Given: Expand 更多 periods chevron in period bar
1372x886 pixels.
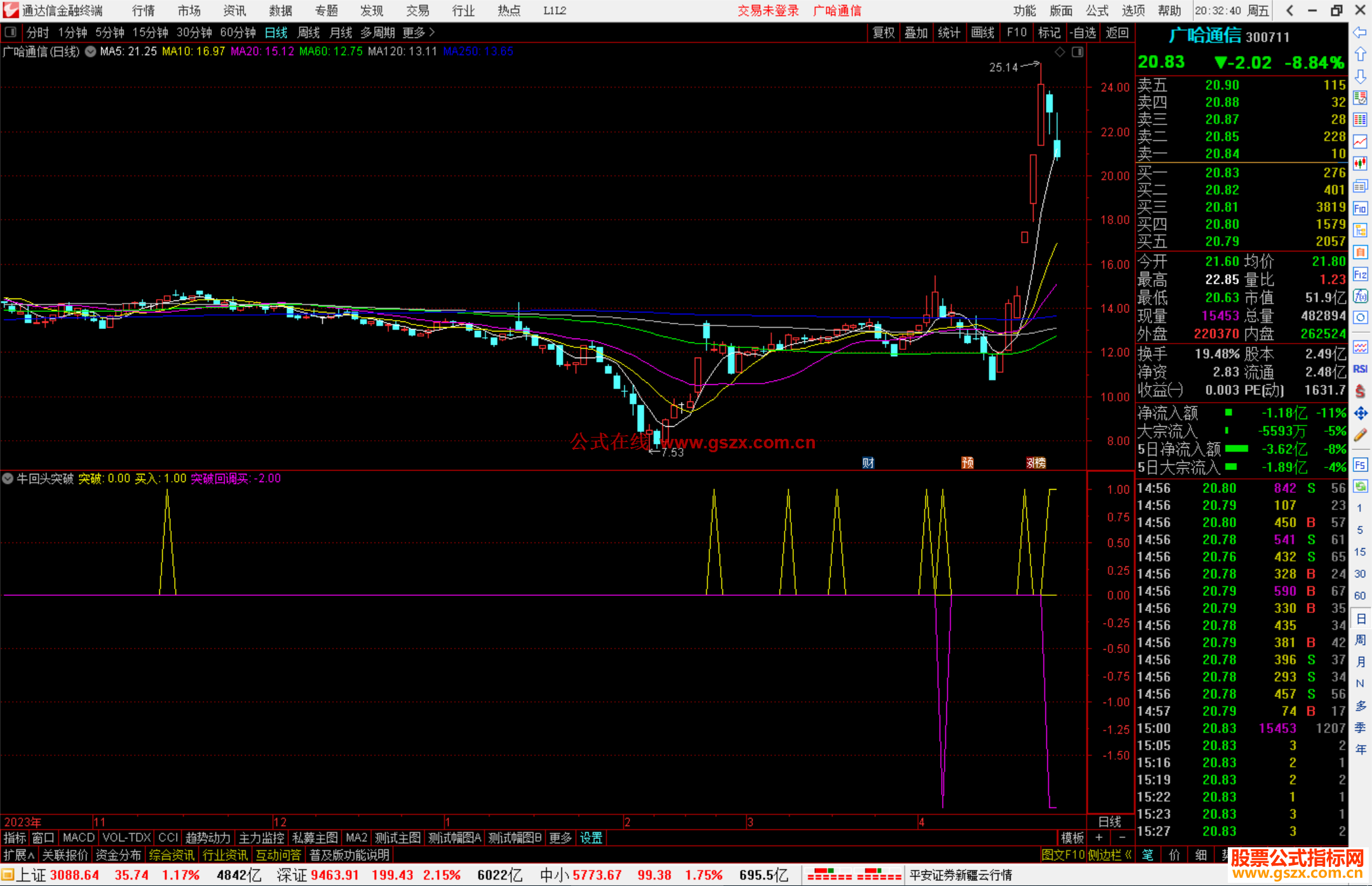Looking at the screenshot, I should click(x=431, y=32).
